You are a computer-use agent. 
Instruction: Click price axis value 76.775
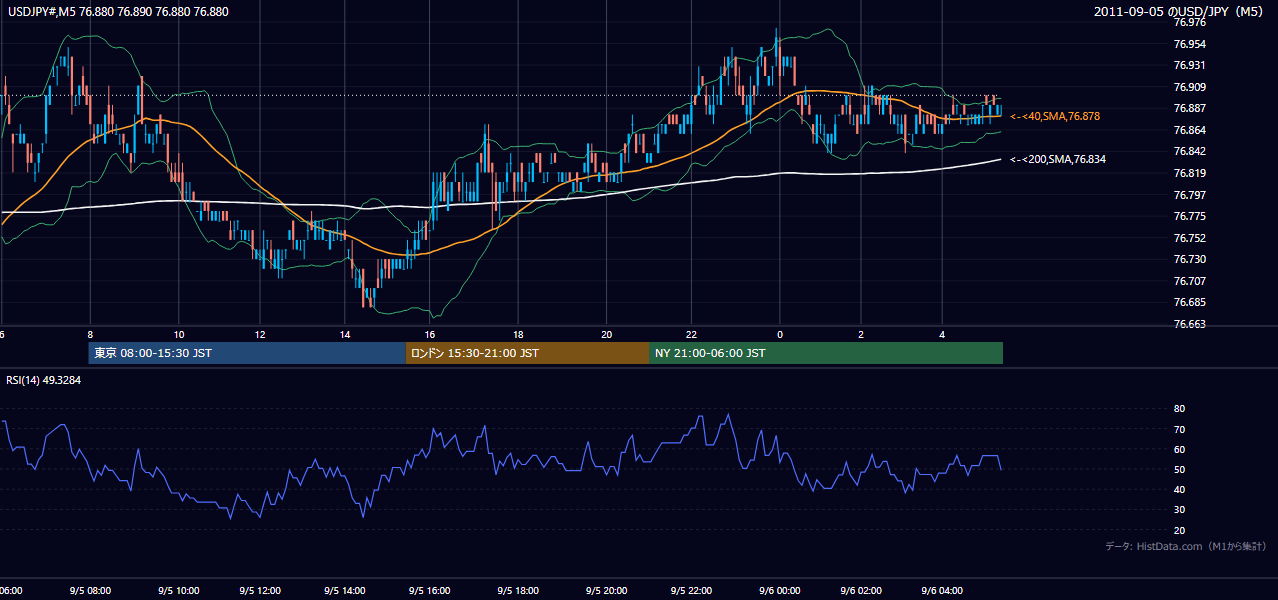(x=1189, y=216)
